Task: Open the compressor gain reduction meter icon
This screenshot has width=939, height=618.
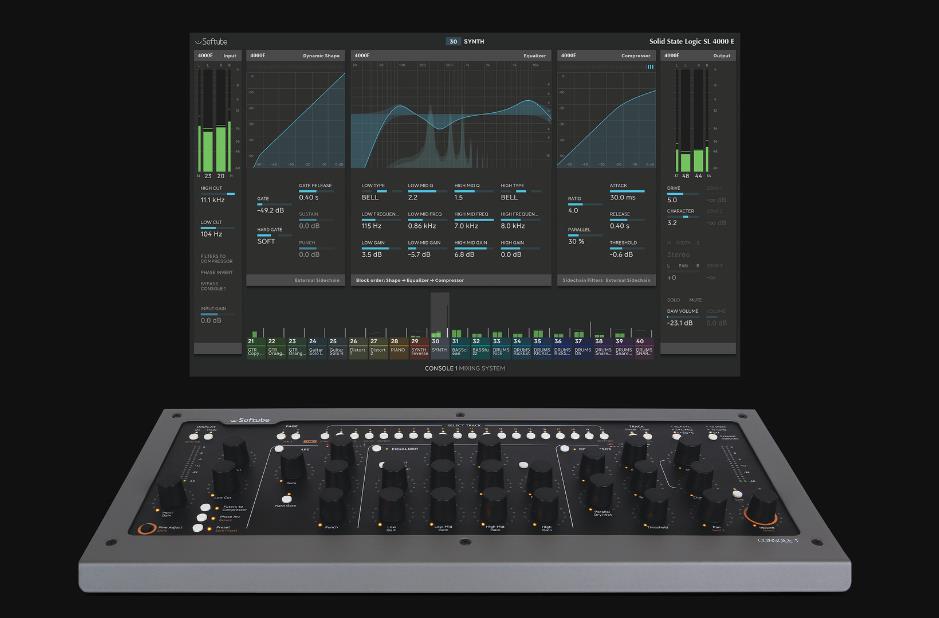Action: 650,67
